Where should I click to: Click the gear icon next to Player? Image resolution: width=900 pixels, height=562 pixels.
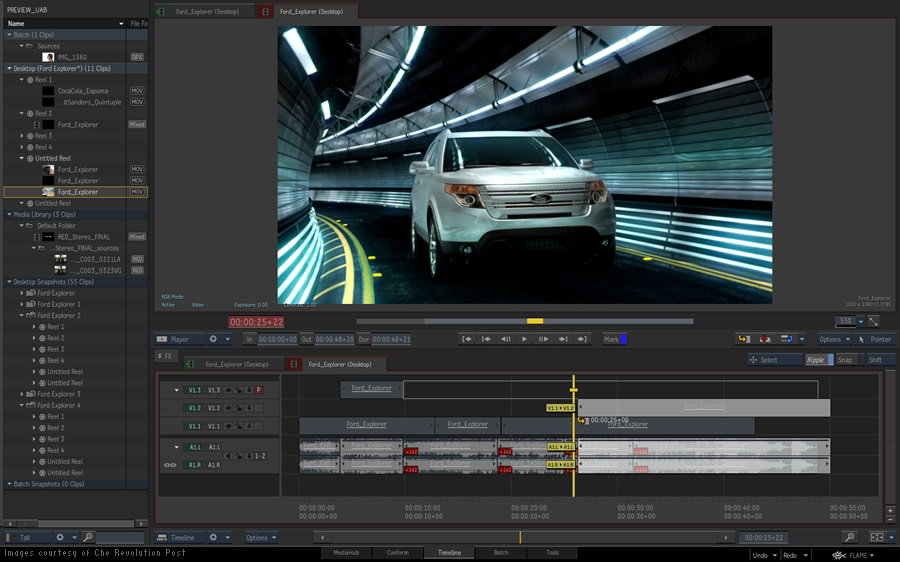click(x=213, y=339)
